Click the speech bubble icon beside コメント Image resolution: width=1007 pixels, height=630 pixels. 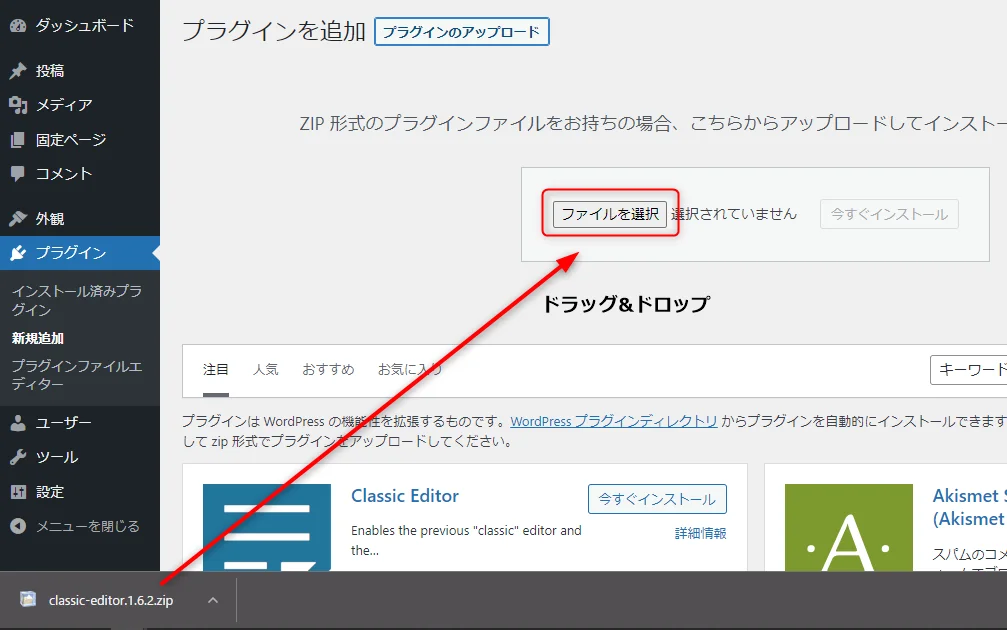(x=18, y=173)
